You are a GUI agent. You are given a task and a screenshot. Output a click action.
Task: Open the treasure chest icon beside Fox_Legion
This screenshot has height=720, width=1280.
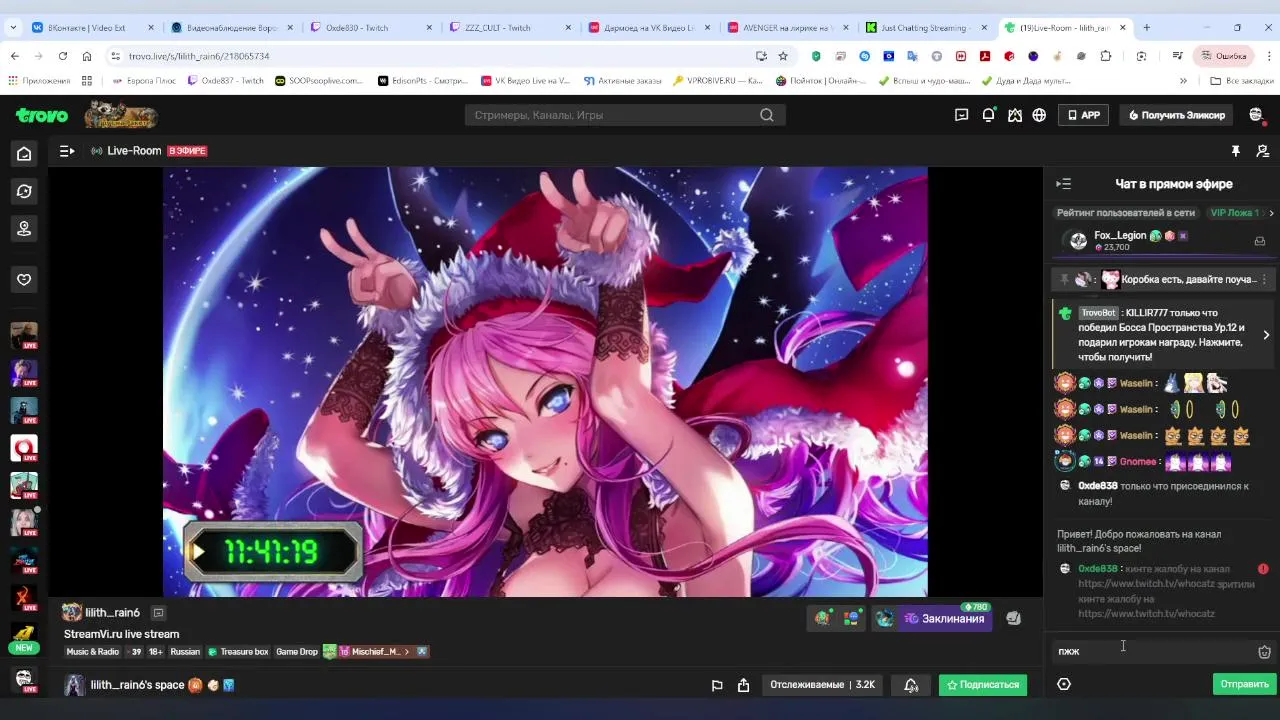(1259, 241)
